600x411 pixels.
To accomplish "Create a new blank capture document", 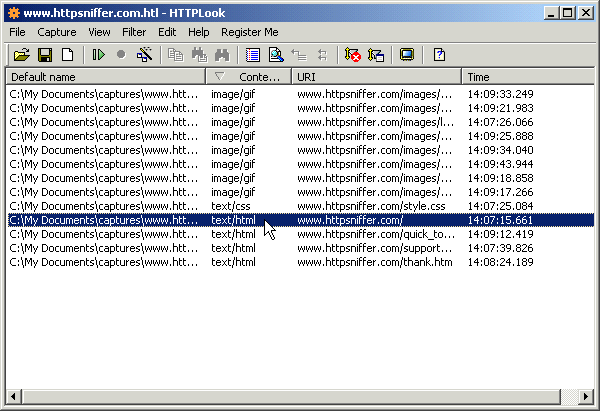I will pos(68,55).
